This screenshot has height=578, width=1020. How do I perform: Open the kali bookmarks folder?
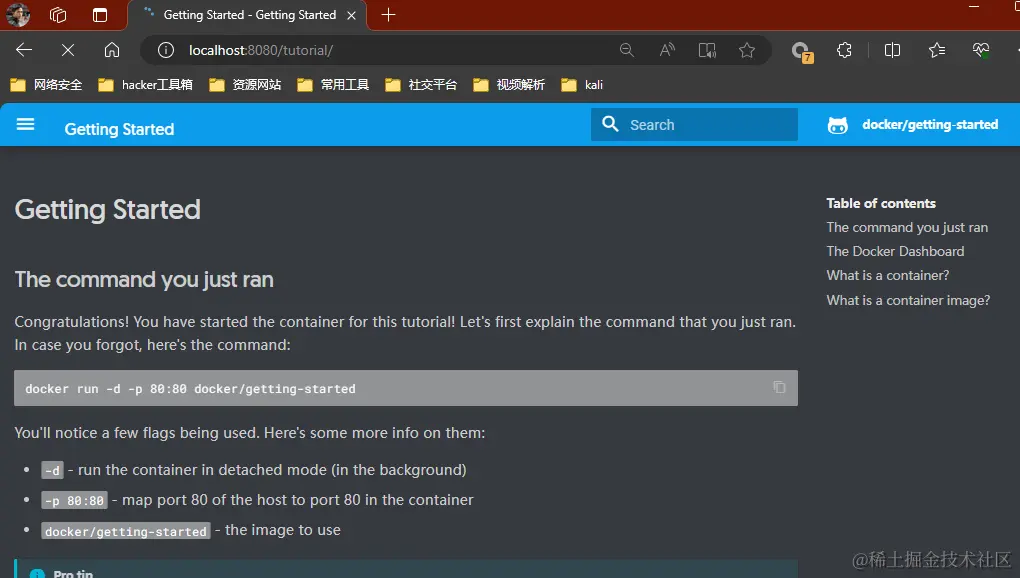582,85
